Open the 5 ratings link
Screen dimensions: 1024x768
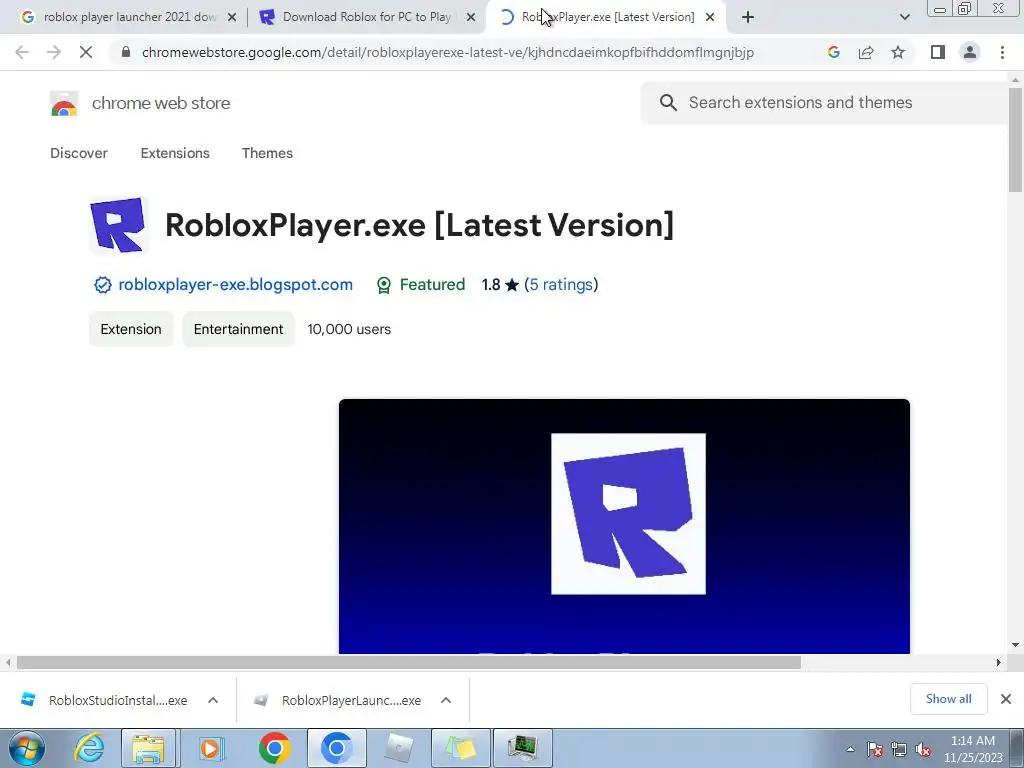click(x=561, y=285)
